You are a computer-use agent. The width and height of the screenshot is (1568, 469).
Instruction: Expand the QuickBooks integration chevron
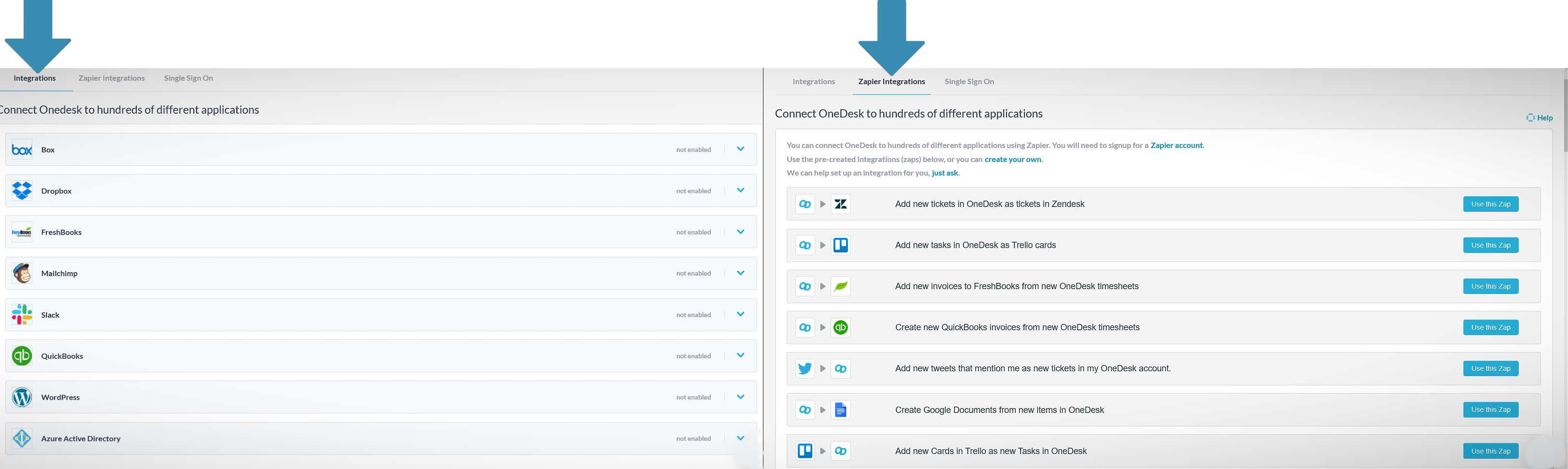tap(740, 355)
